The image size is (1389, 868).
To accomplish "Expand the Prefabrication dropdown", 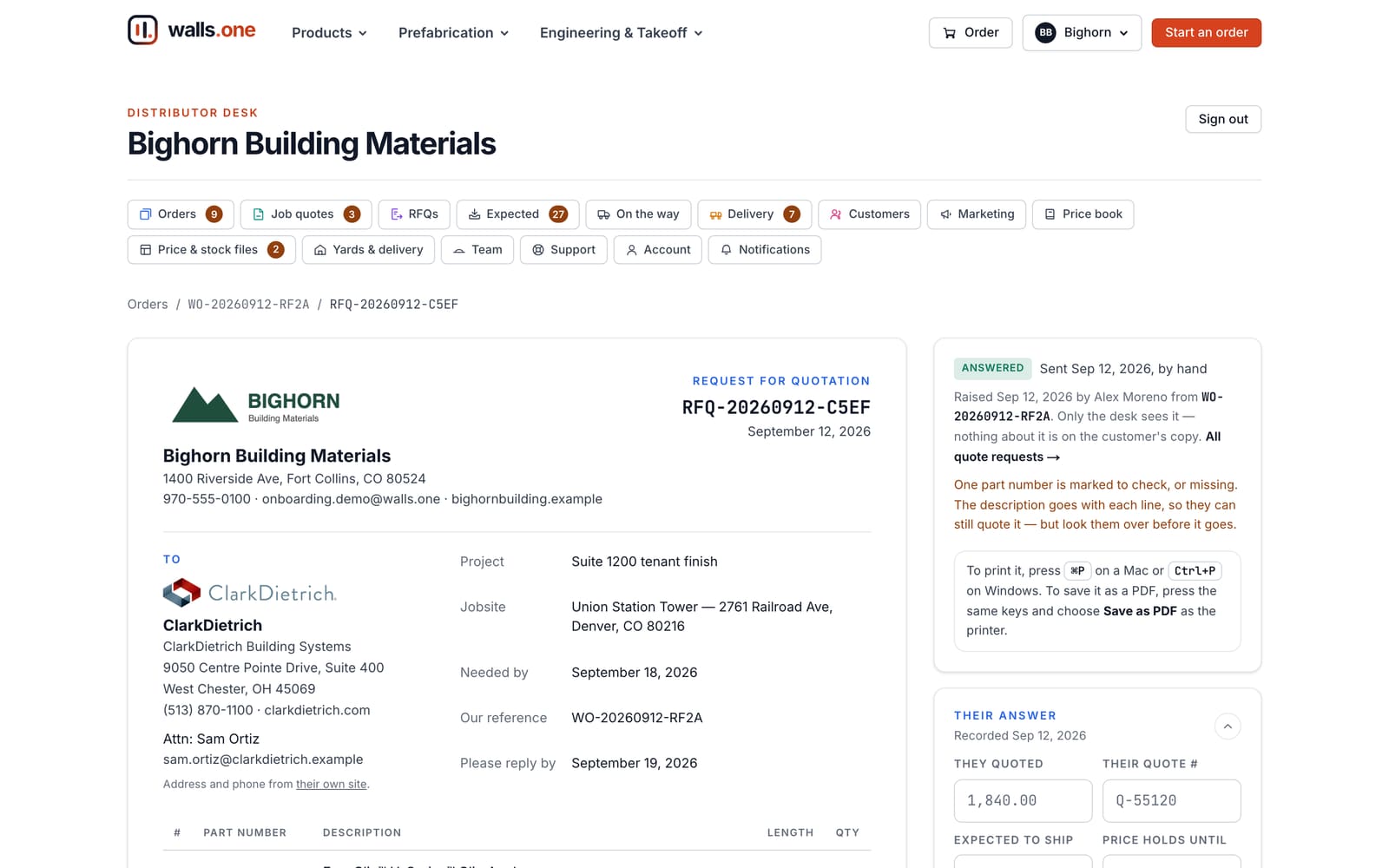I will coord(453,33).
